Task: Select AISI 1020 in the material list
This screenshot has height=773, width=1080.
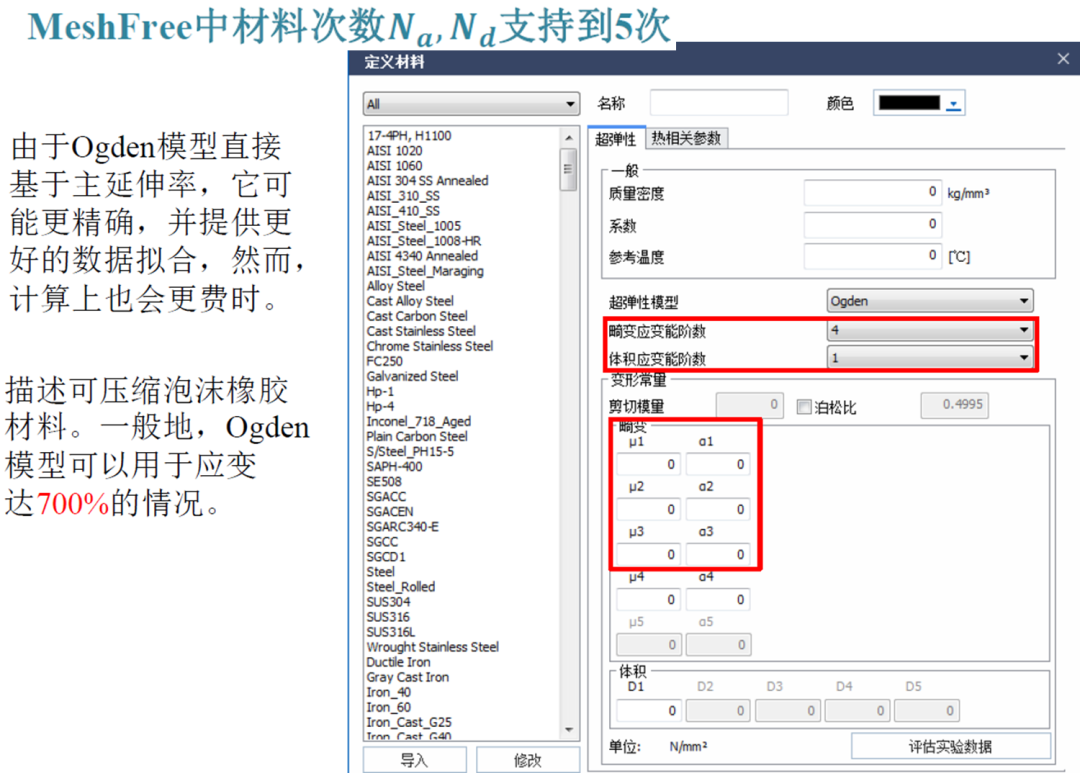Action: point(394,151)
